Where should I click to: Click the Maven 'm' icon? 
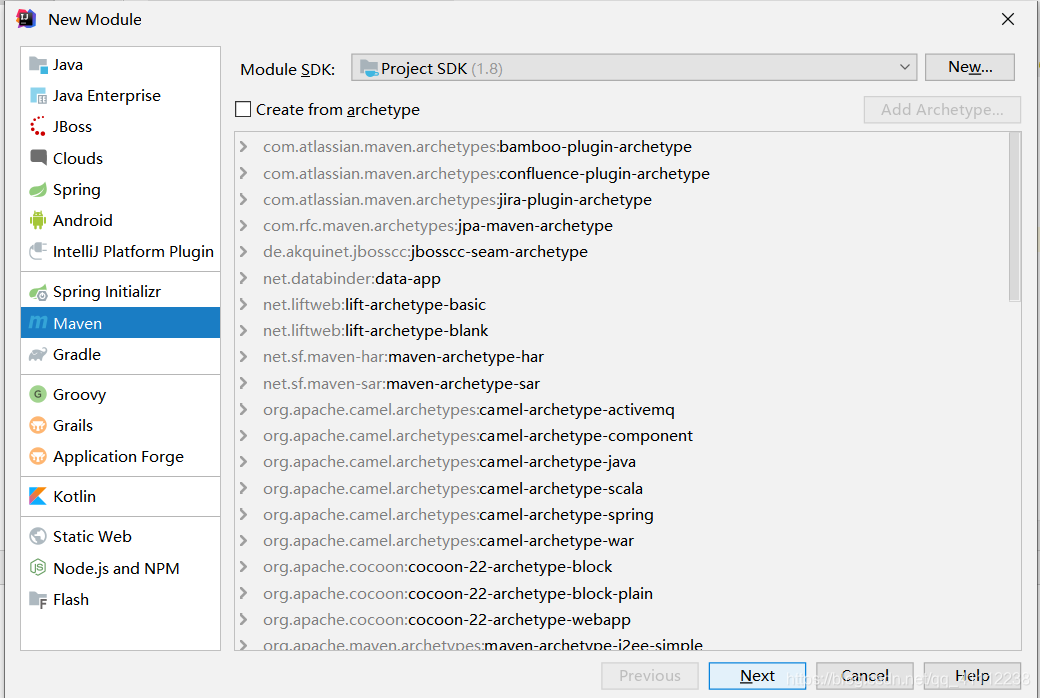38,323
